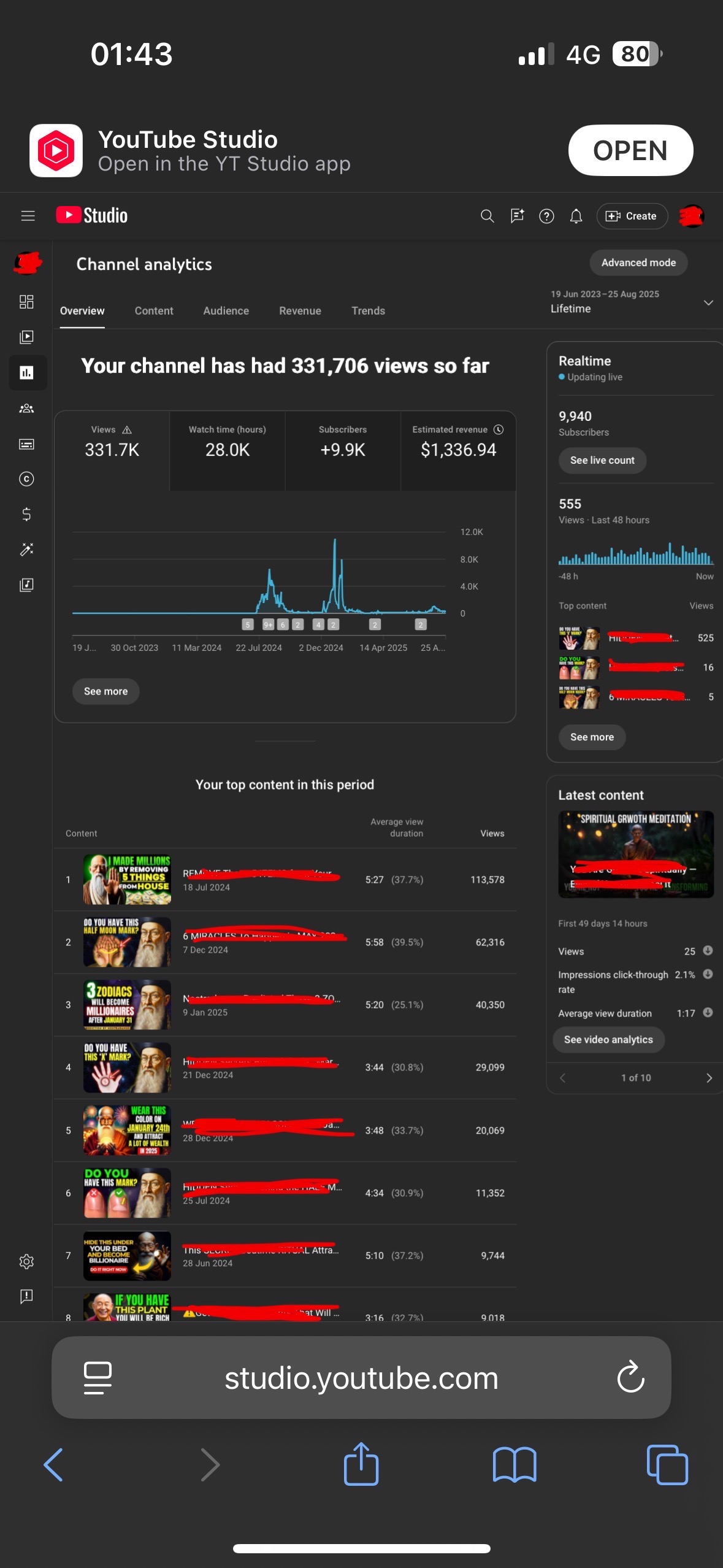Switch to the Overview tab
Image resolution: width=723 pixels, height=1568 pixels.
point(82,311)
